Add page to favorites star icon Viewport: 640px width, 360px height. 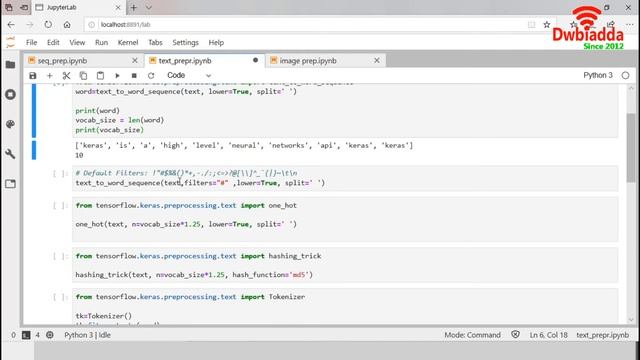(547, 25)
